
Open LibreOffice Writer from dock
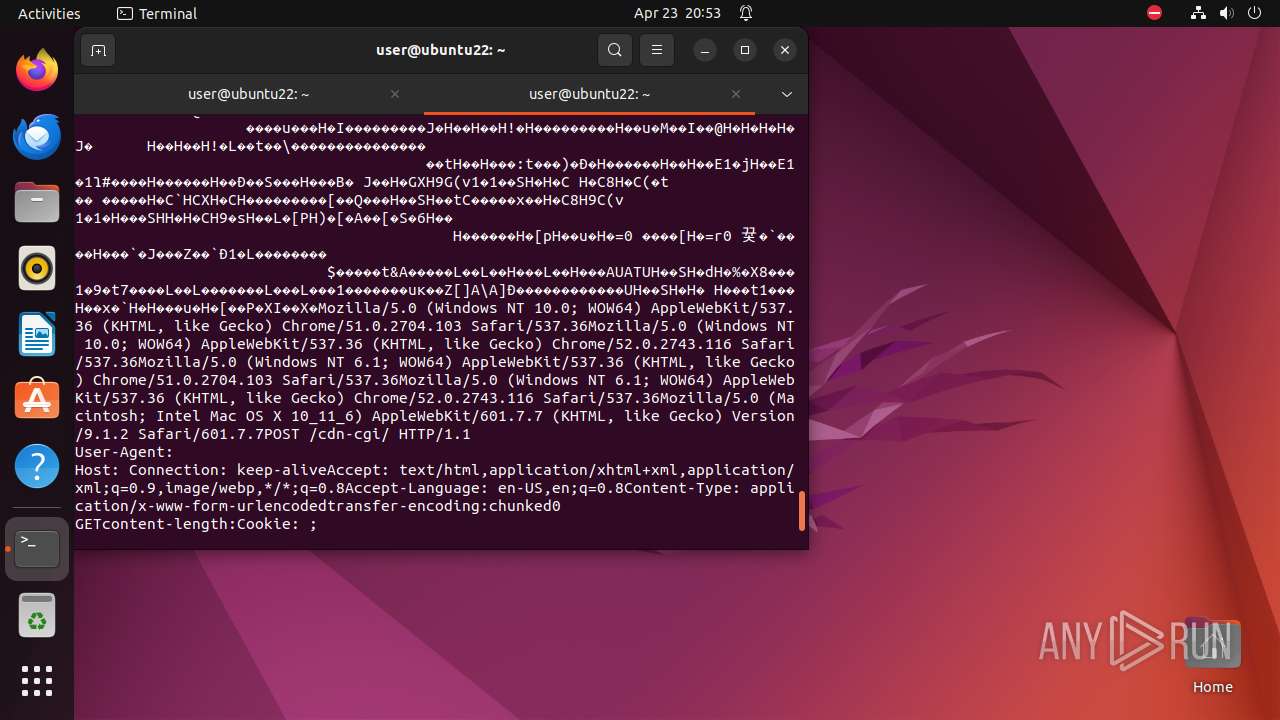point(37,335)
